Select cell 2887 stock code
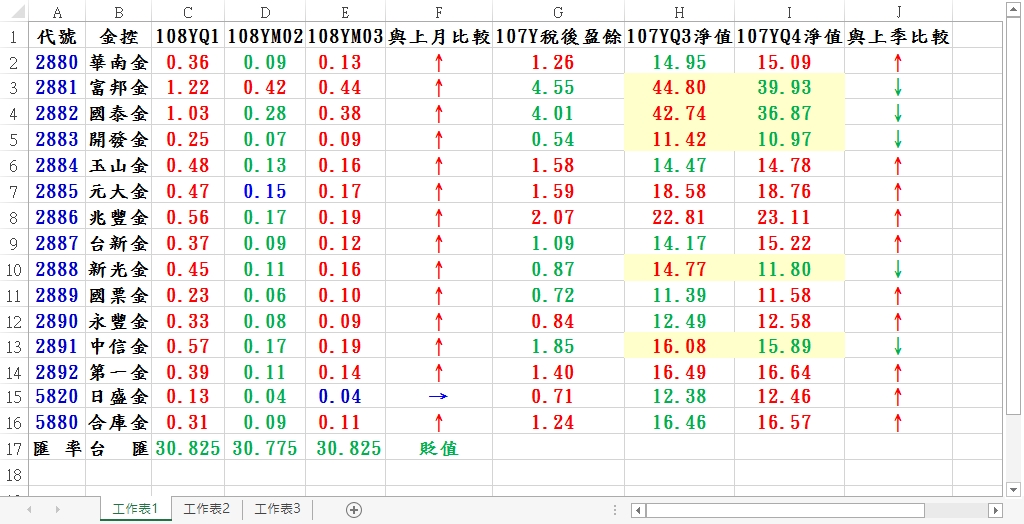 (x=57, y=242)
